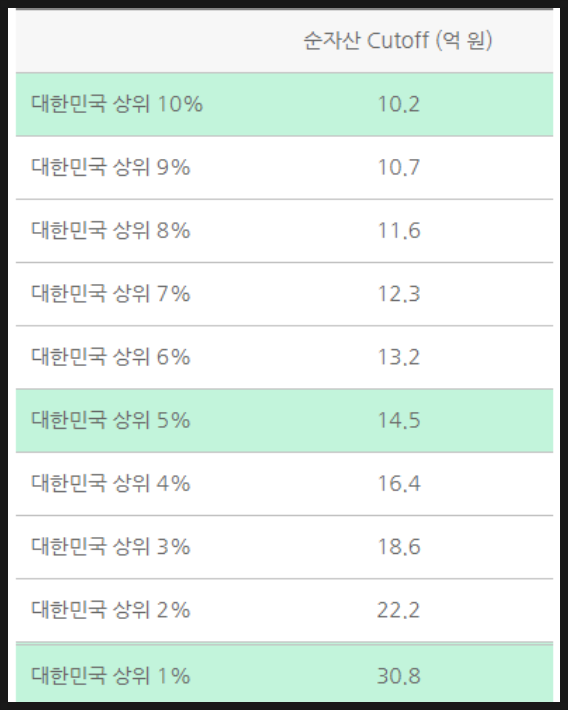This screenshot has width=568, height=710.
Task: Select the 대한민국 상위 10% row label
Action: pyautogui.click(x=117, y=104)
